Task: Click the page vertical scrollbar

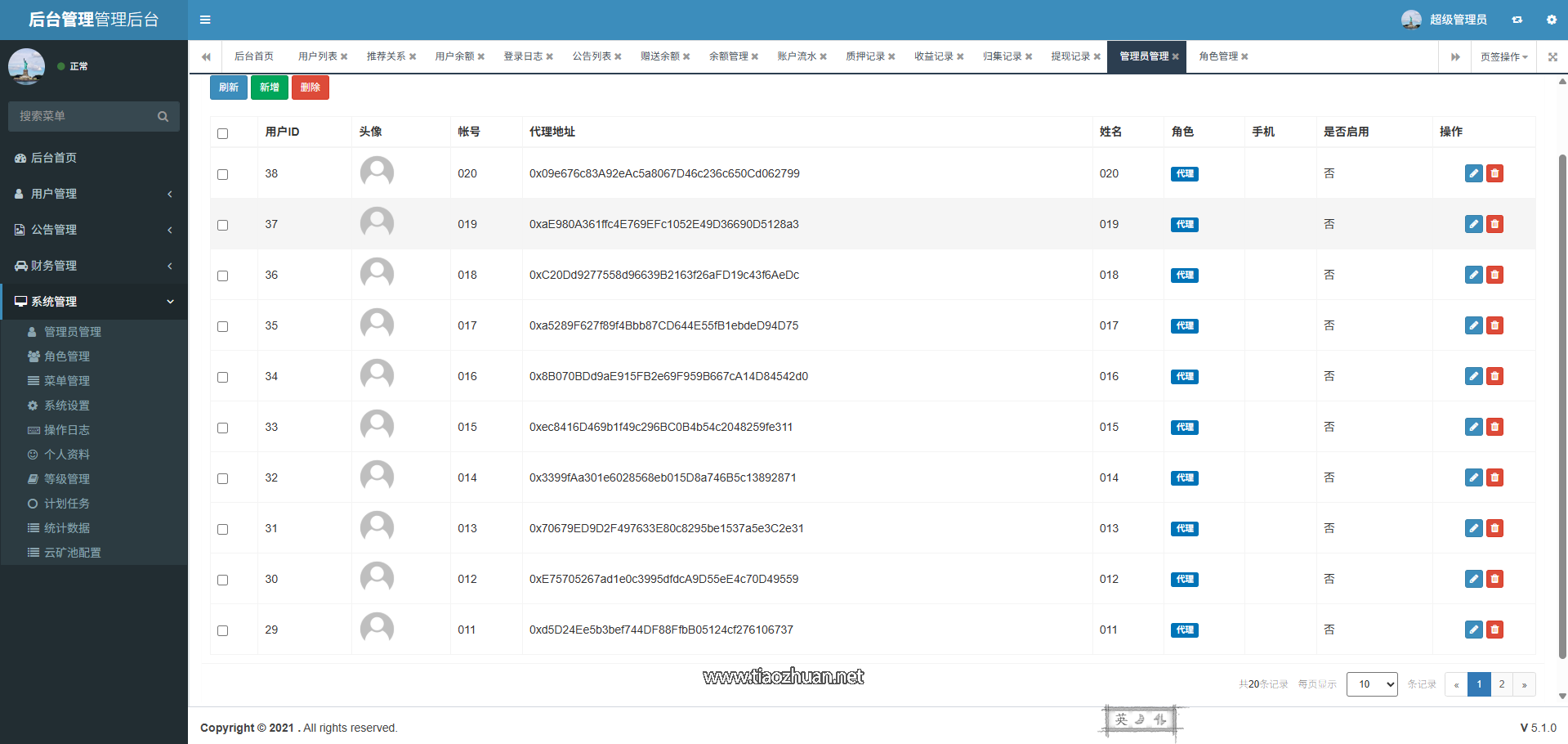Action: pyautogui.click(x=1562, y=406)
